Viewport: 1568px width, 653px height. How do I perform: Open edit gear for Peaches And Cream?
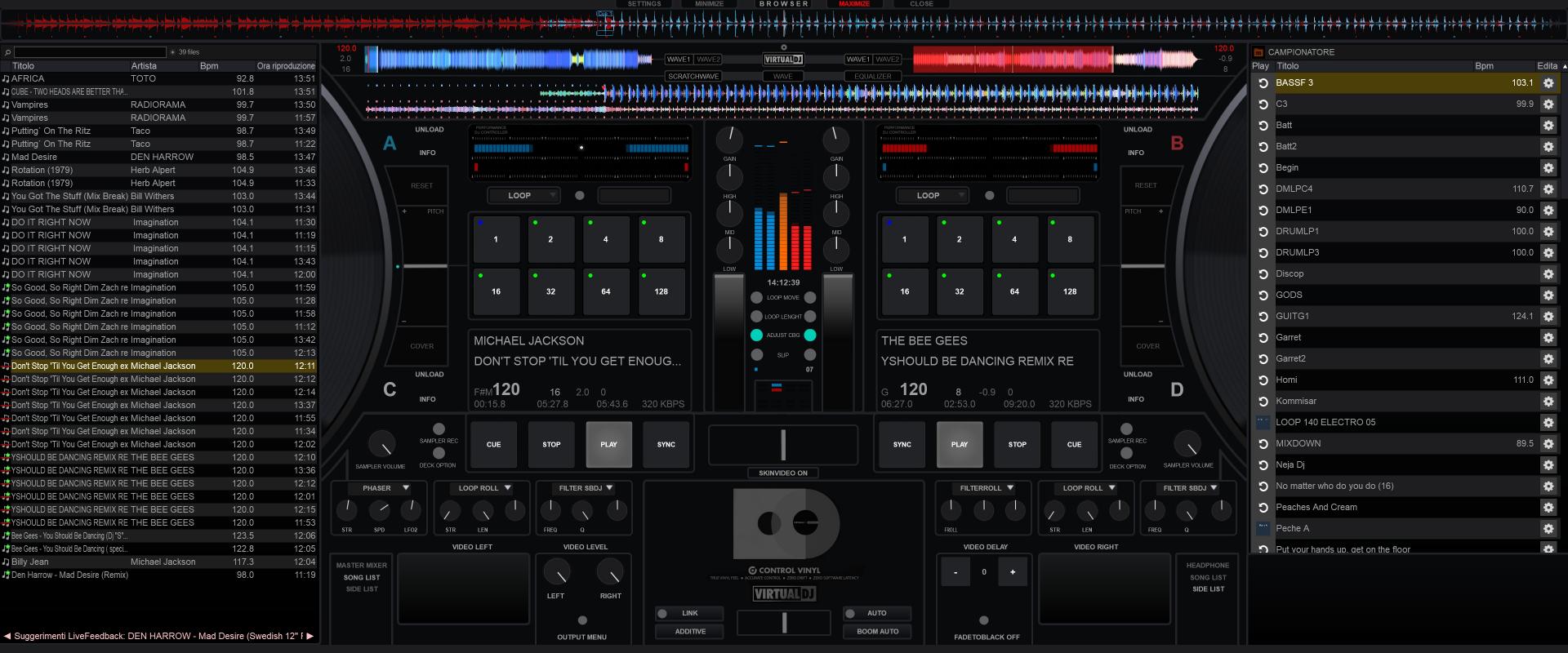point(1548,508)
